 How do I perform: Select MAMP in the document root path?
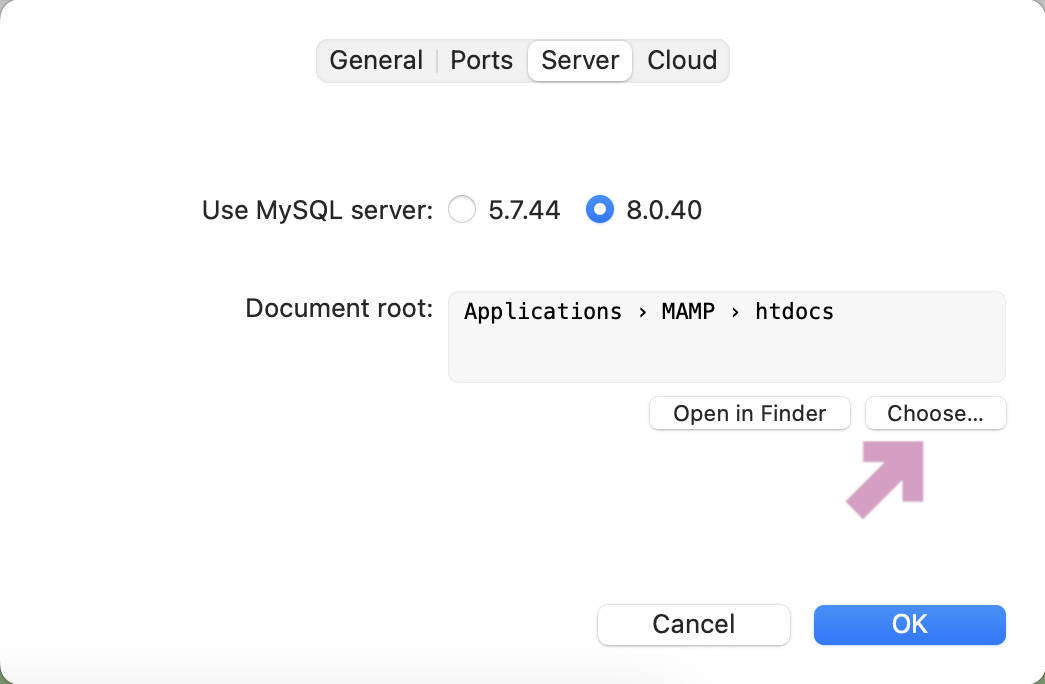click(688, 311)
